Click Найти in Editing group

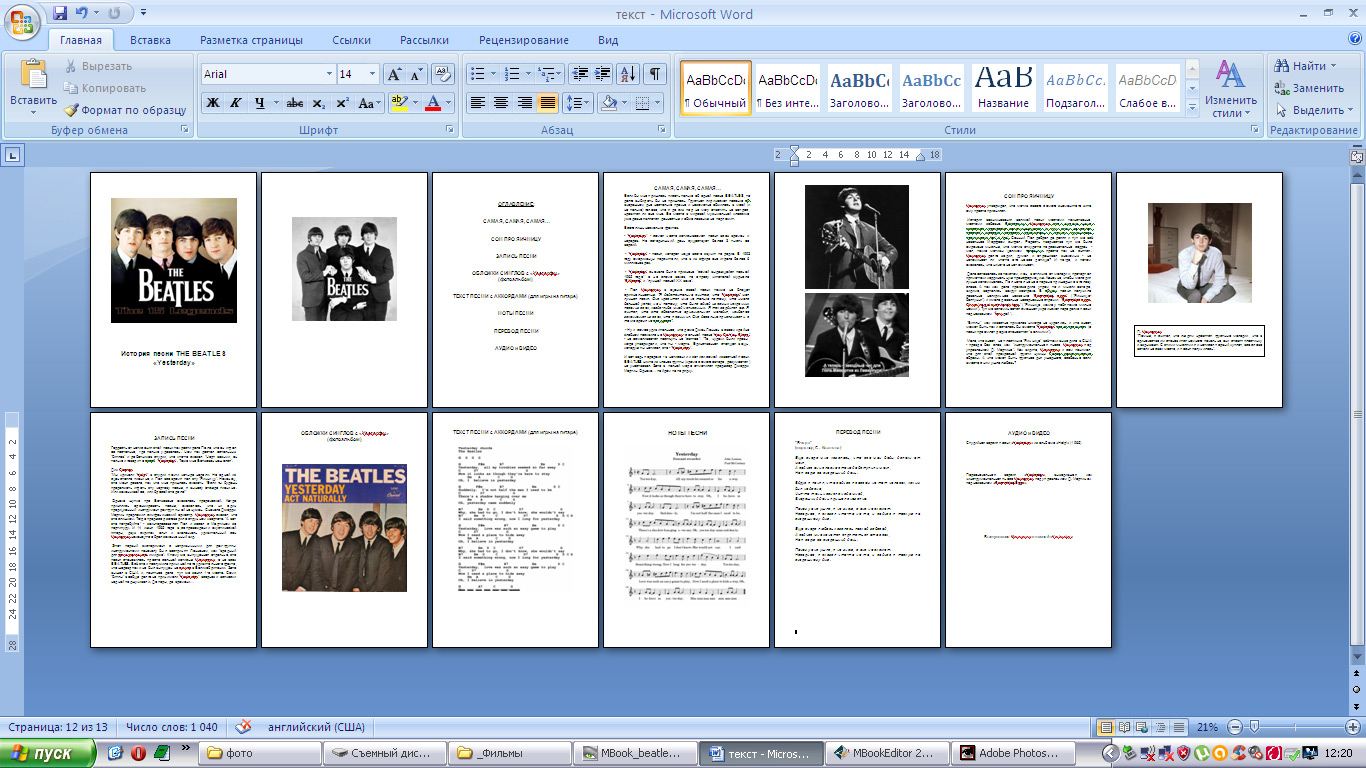(x=1305, y=66)
